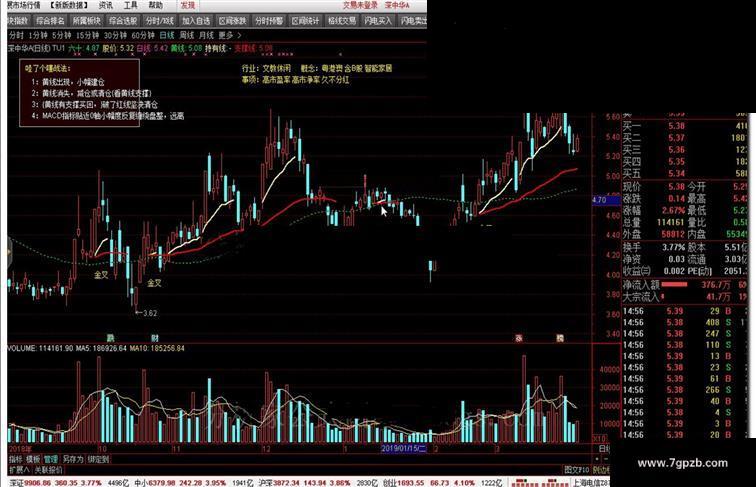Viewport: 756px width, 487px height.
Task: Expand the 更多 > periods dropdown
Action: [x=230, y=35]
